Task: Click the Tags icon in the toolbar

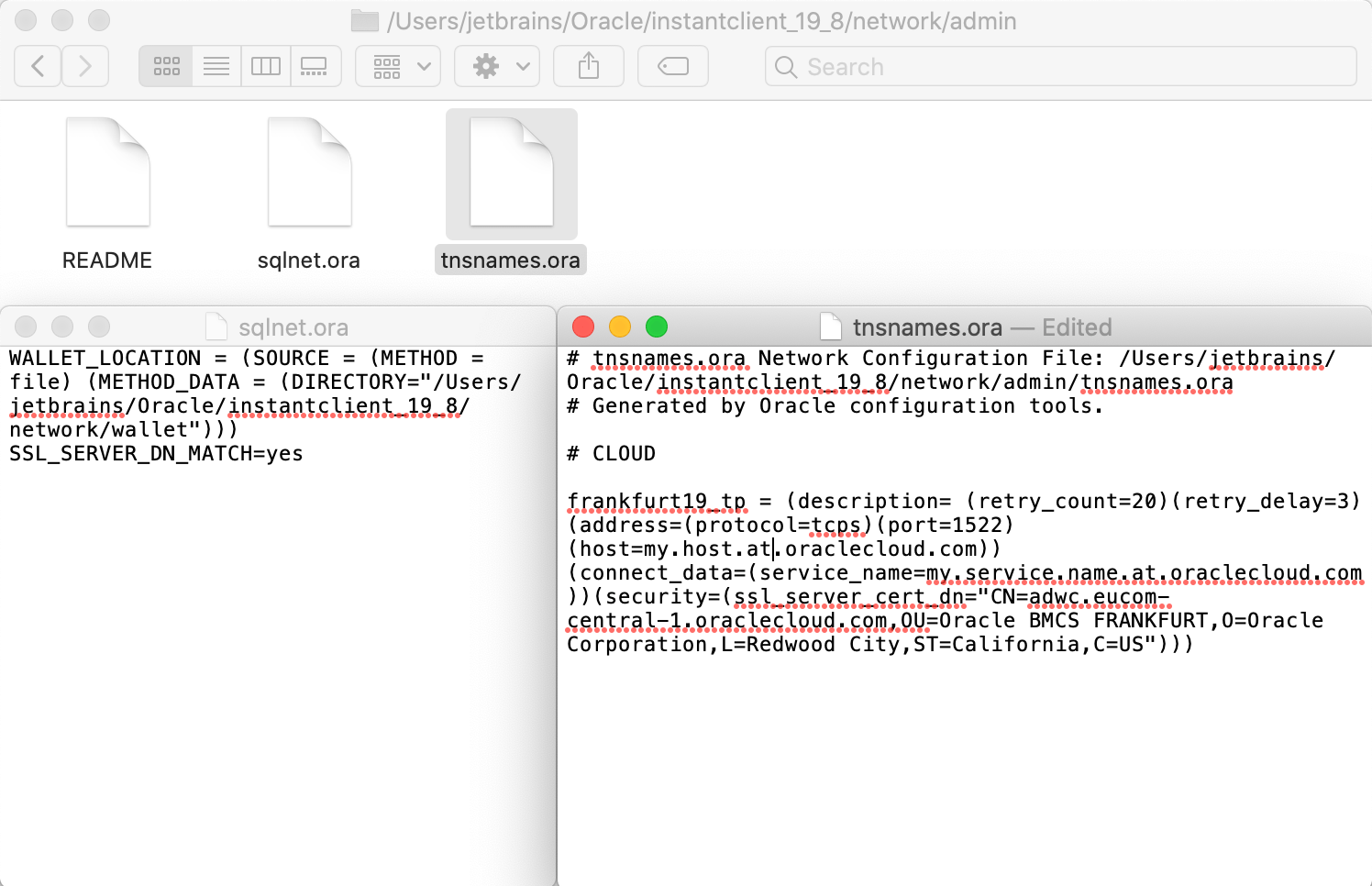Action: click(672, 66)
